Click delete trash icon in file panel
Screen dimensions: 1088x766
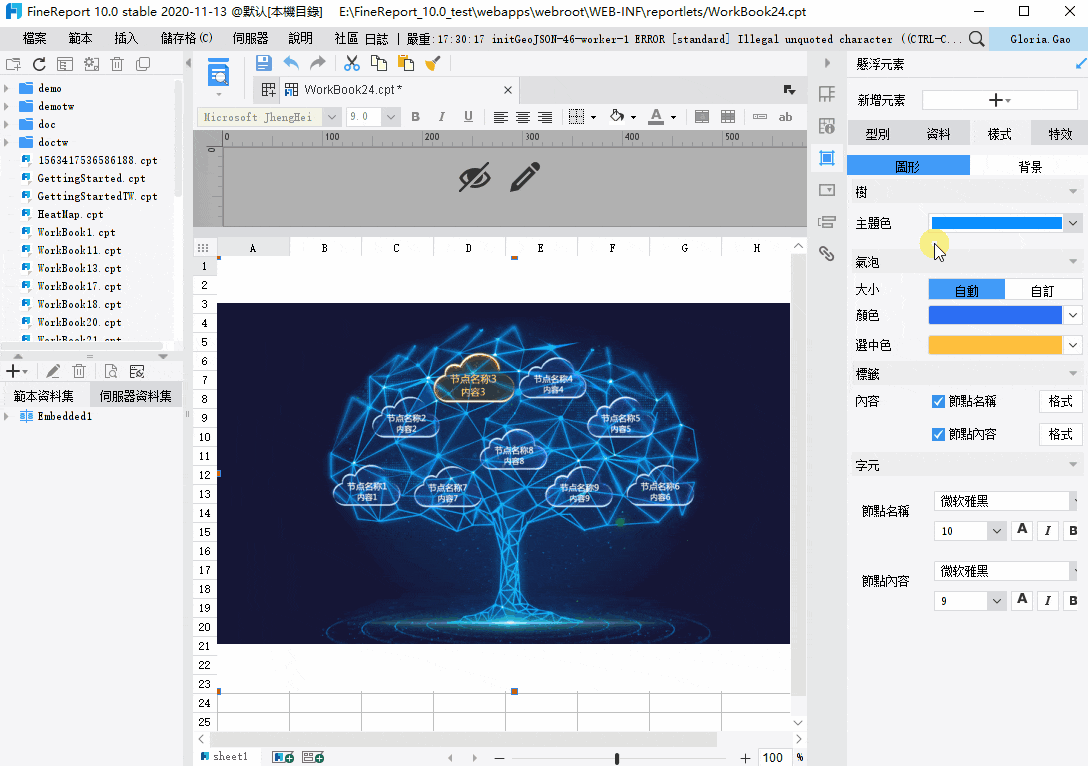(117, 64)
